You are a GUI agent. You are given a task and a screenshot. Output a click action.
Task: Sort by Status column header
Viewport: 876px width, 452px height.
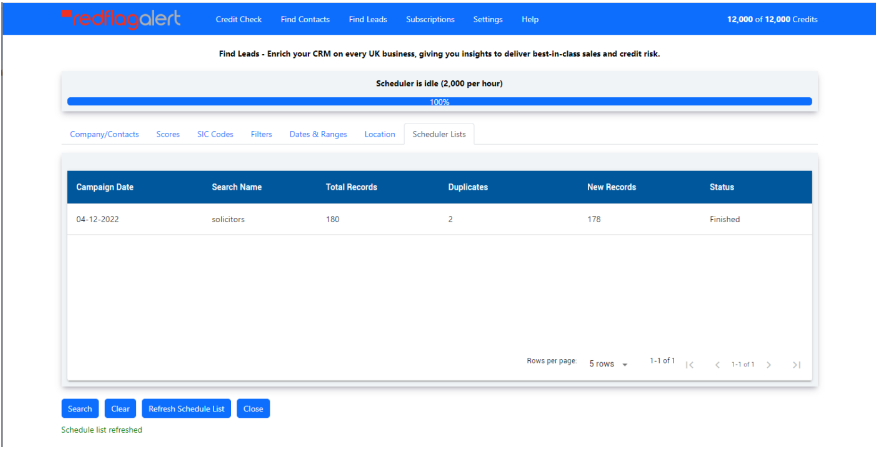[722, 188]
